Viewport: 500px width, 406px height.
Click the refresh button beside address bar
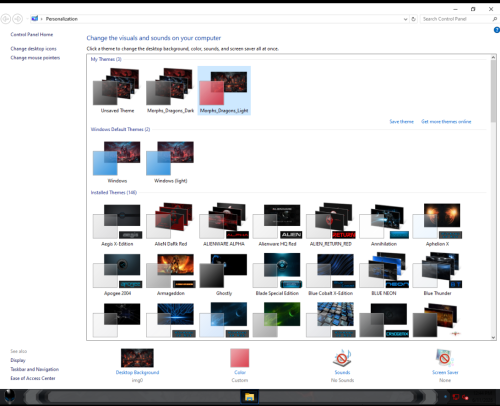click(413, 19)
